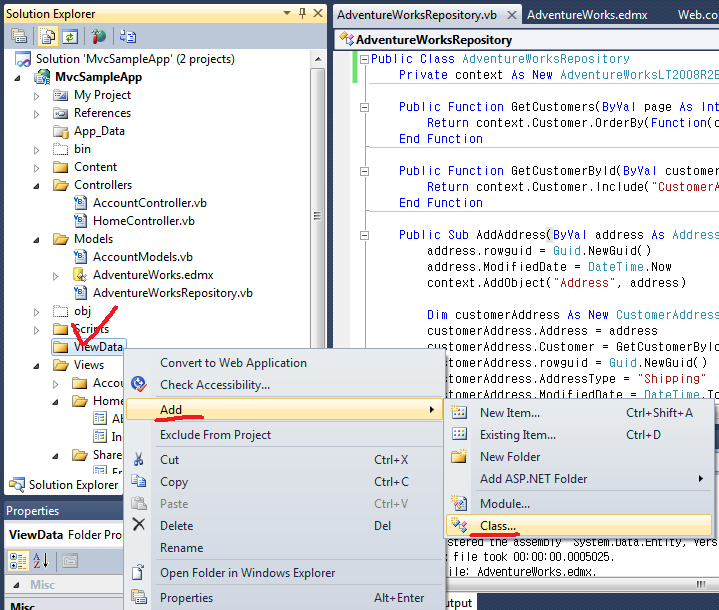Expand the My Project node
Screen dimensions: 719x610
(x=37, y=96)
